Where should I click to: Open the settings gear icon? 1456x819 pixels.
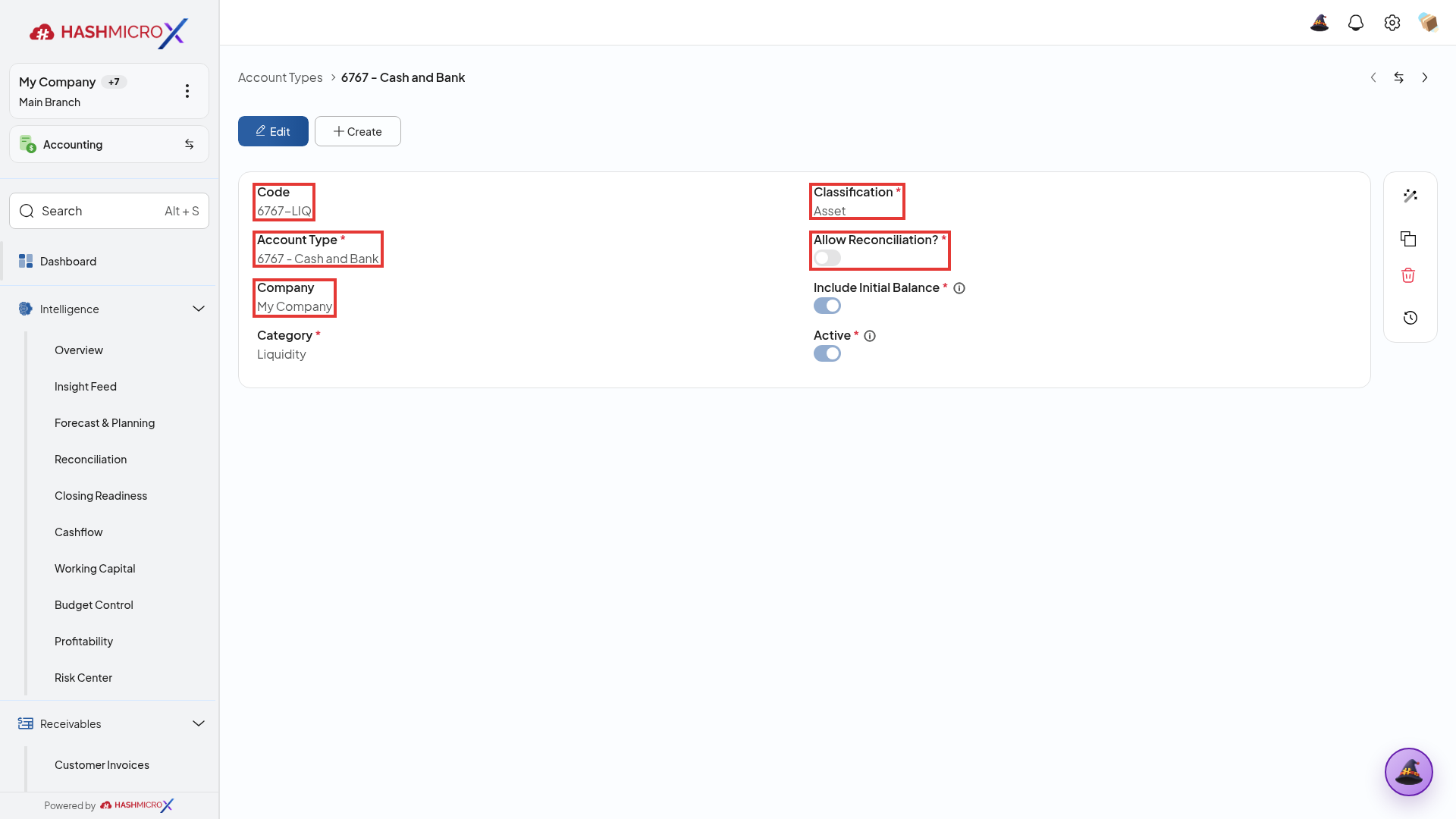coord(1392,23)
